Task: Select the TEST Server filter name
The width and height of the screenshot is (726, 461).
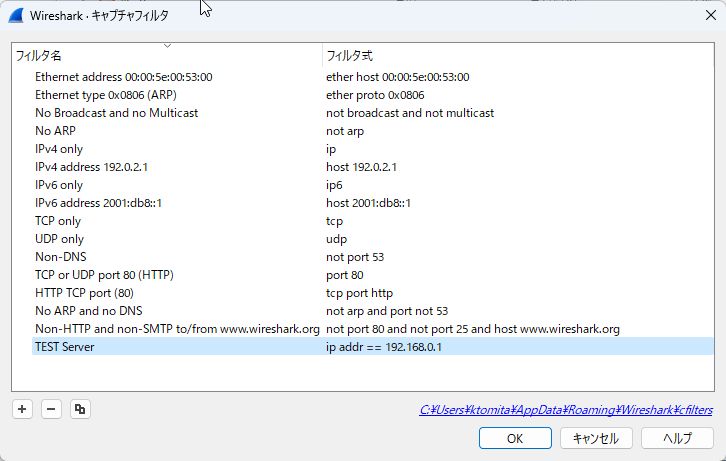Action: pyautogui.click(x=64, y=347)
